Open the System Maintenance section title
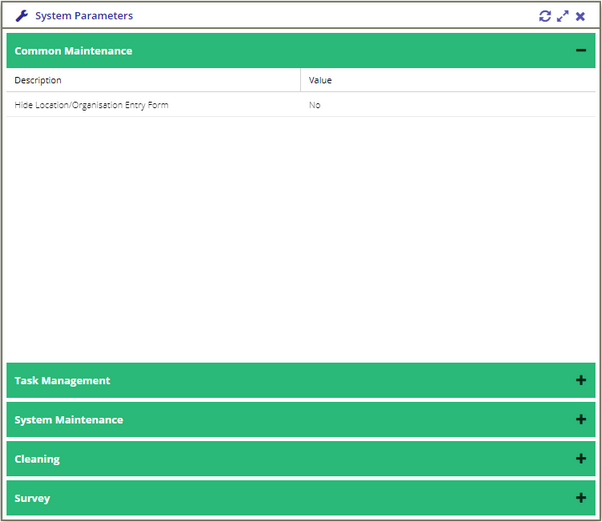This screenshot has height=522, width=602. click(69, 420)
